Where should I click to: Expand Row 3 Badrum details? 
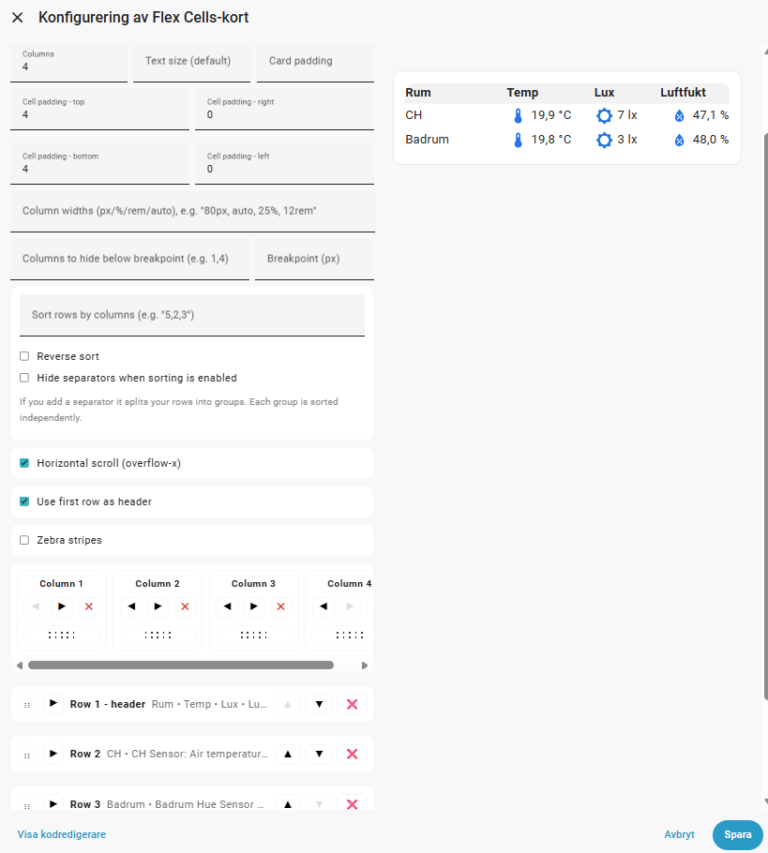coord(53,803)
